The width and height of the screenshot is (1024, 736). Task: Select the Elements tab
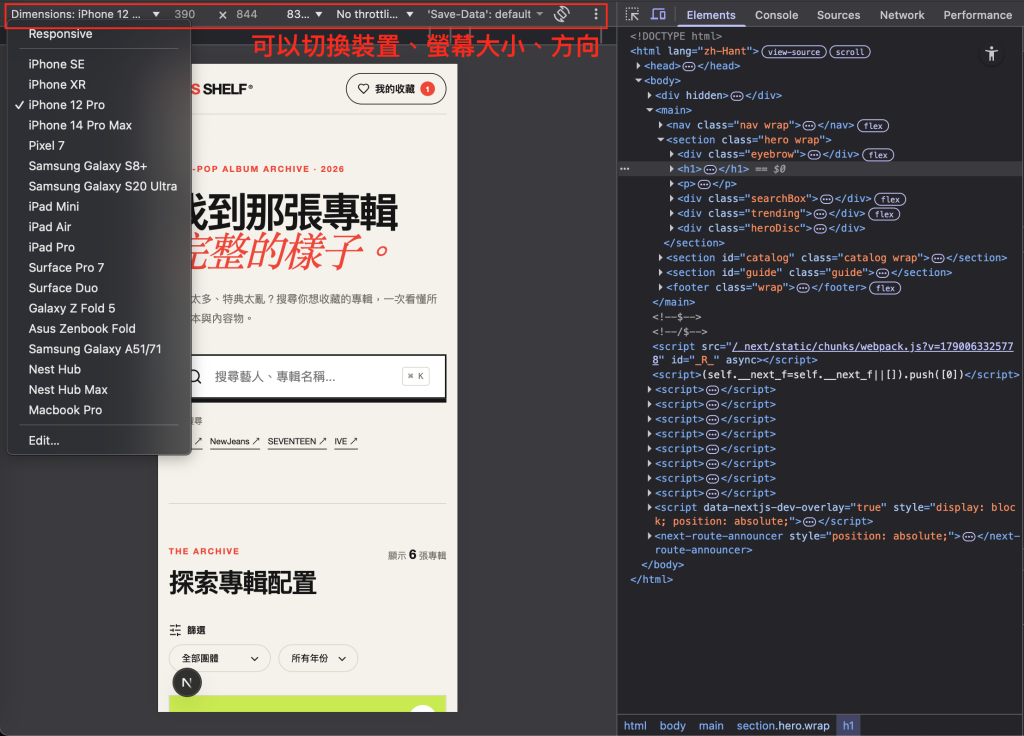tap(711, 15)
